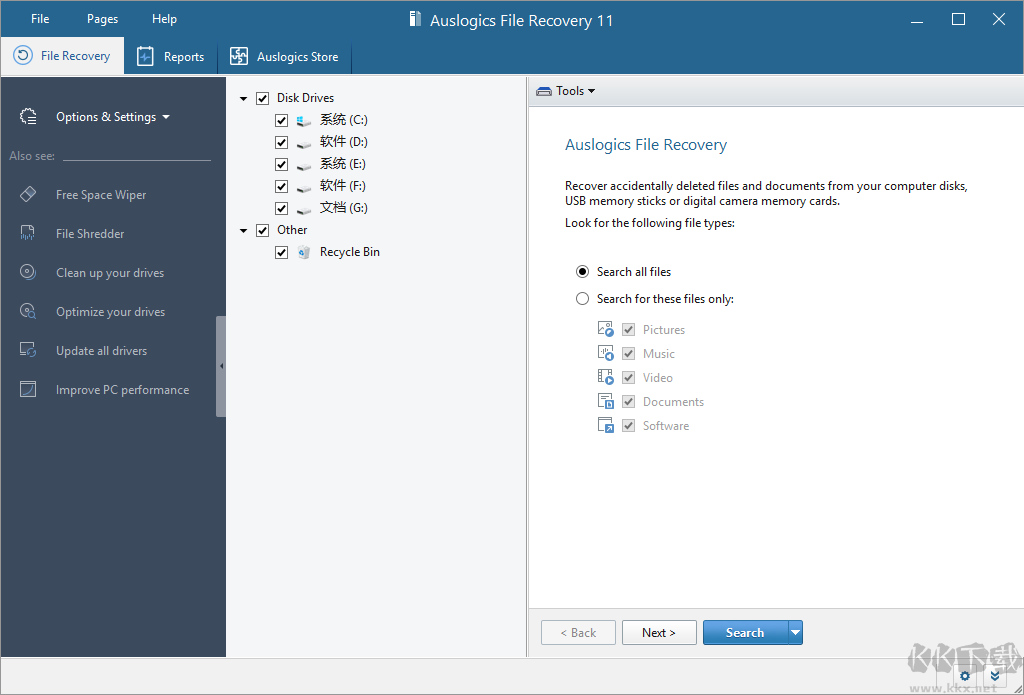
Task: Open the File Shredder icon
Action: [28, 234]
